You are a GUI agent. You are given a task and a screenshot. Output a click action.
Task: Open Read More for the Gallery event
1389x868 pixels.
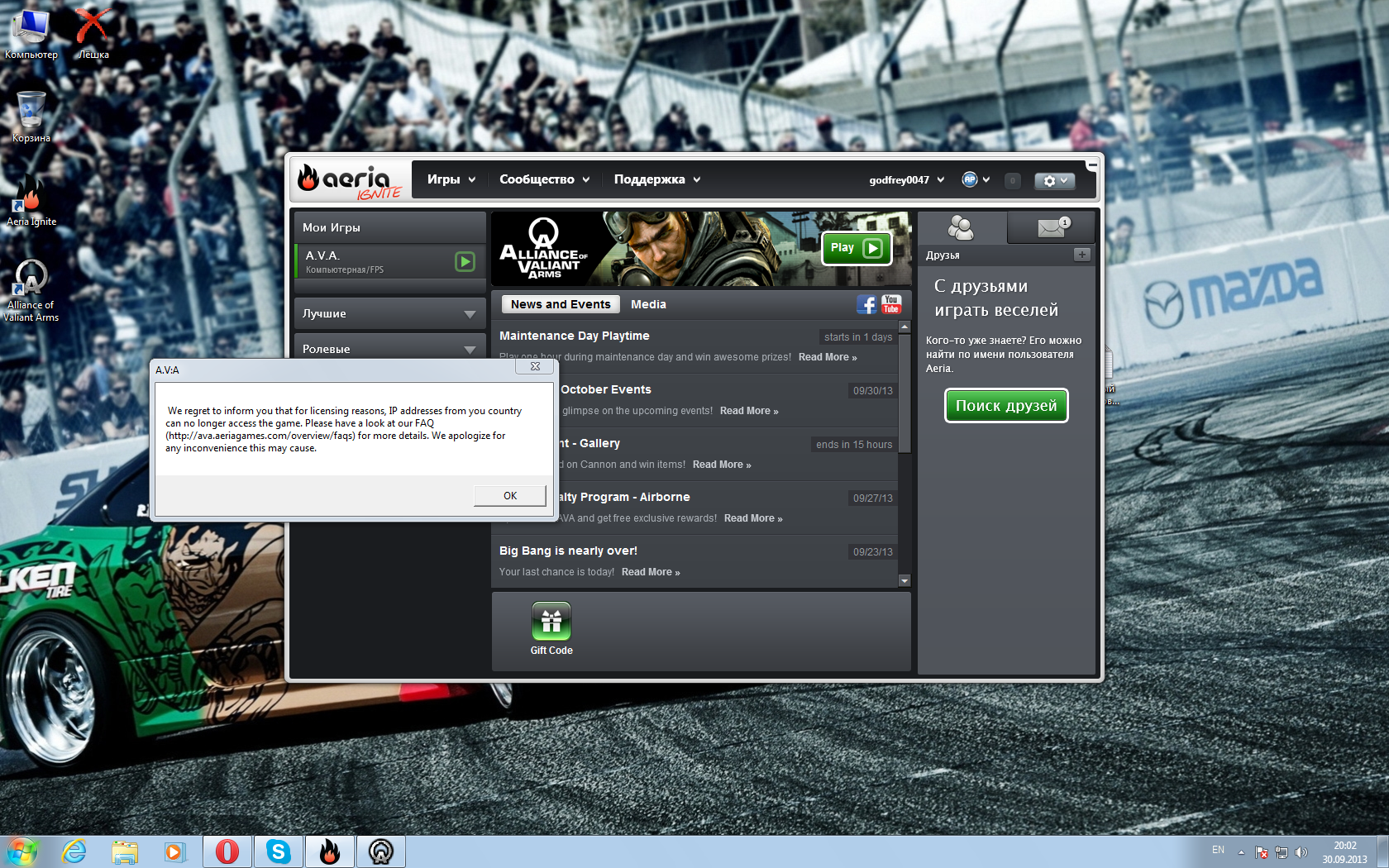(x=722, y=465)
